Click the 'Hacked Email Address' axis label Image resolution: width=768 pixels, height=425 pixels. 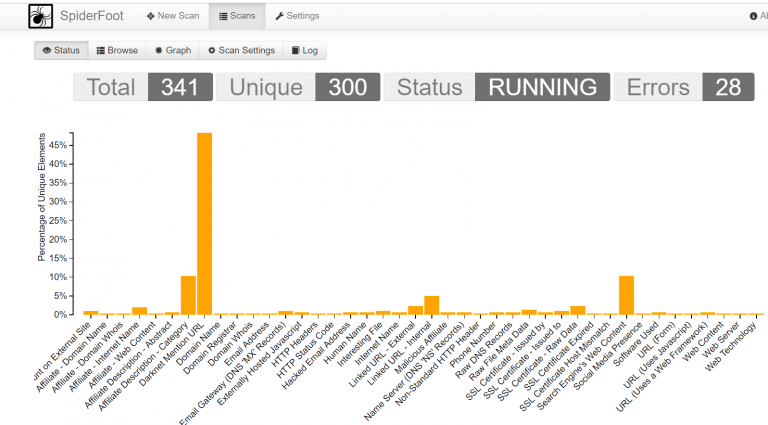316,355
